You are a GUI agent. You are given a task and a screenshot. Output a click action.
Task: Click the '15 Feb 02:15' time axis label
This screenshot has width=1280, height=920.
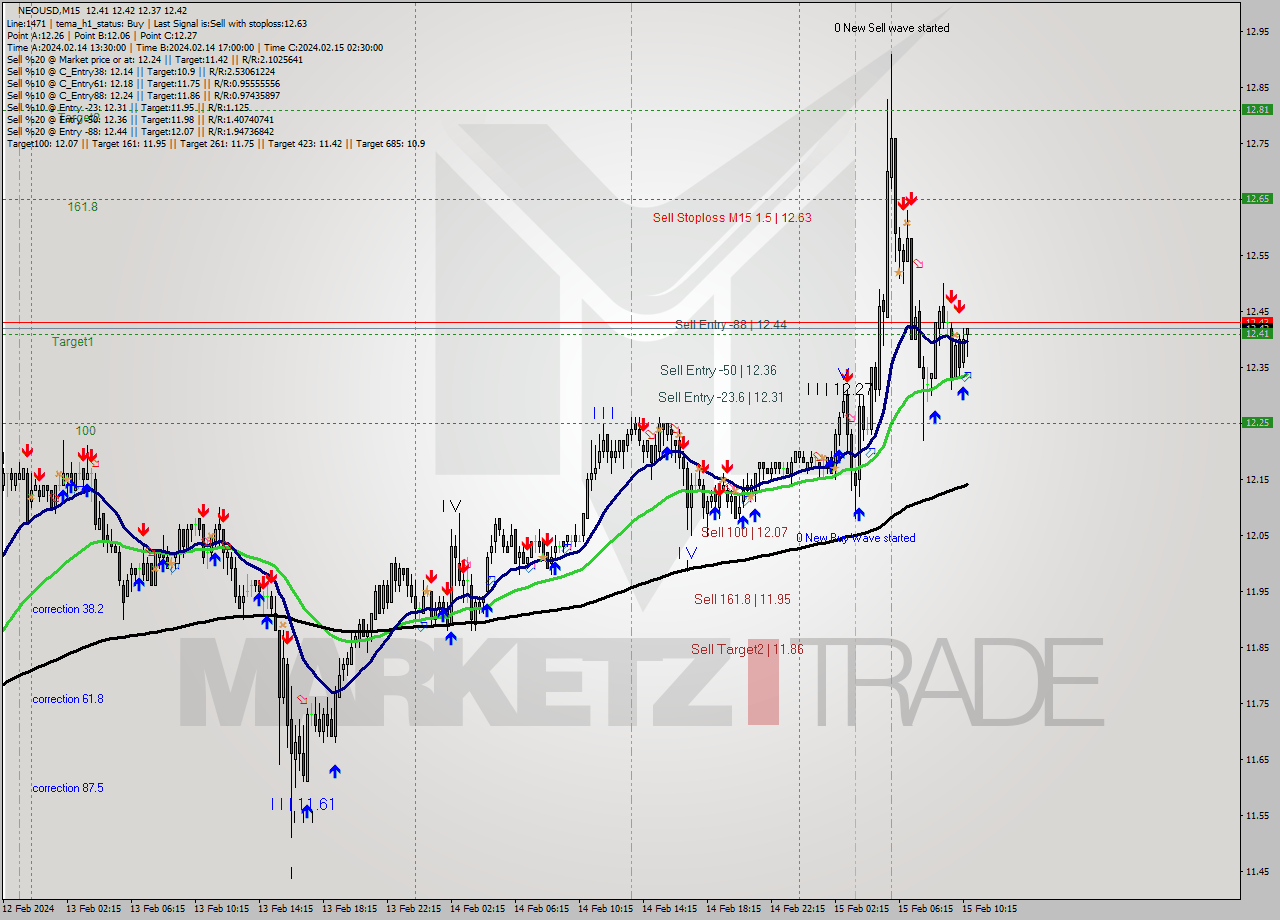[861, 909]
